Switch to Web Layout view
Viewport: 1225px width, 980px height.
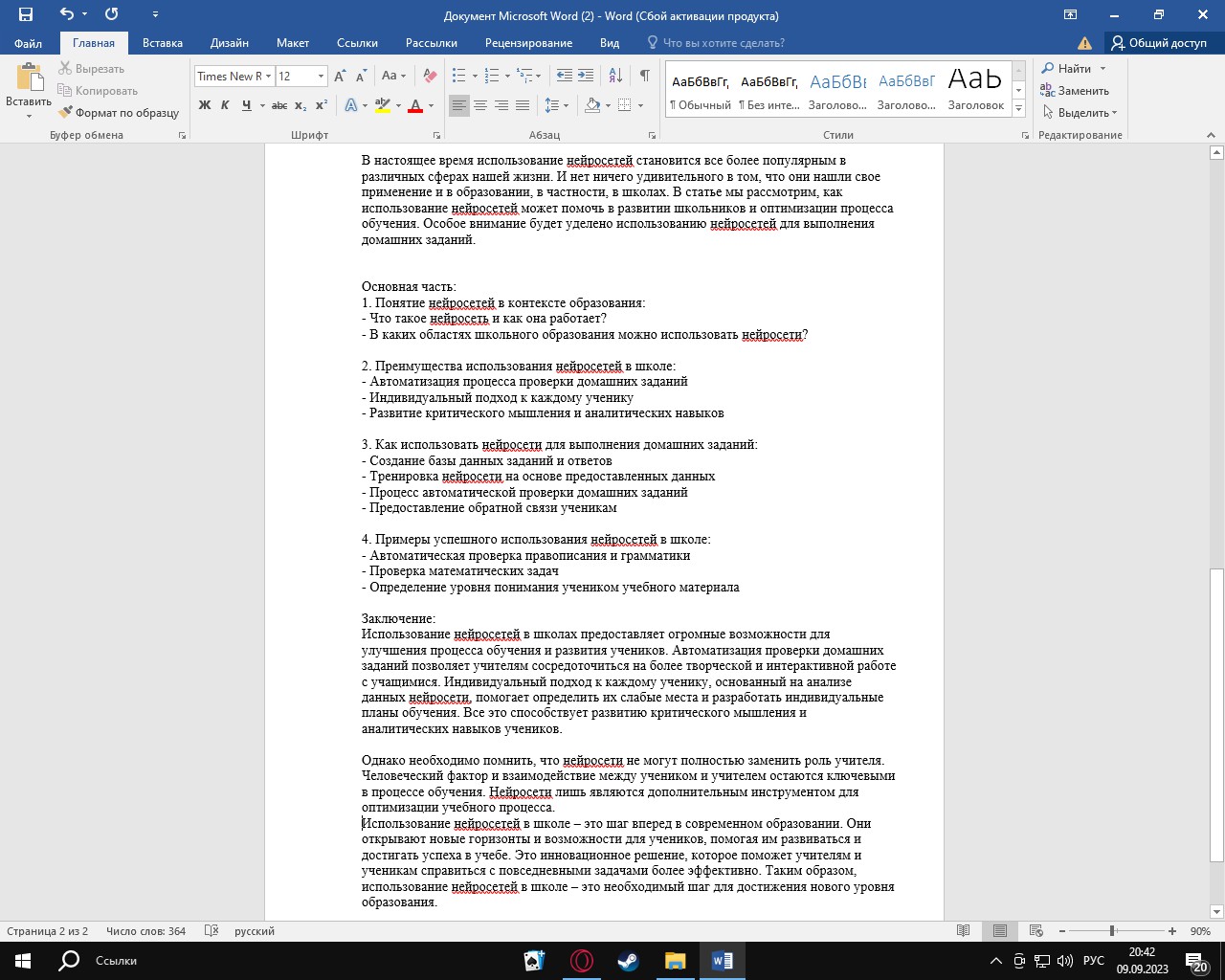pyautogui.click(x=1036, y=931)
